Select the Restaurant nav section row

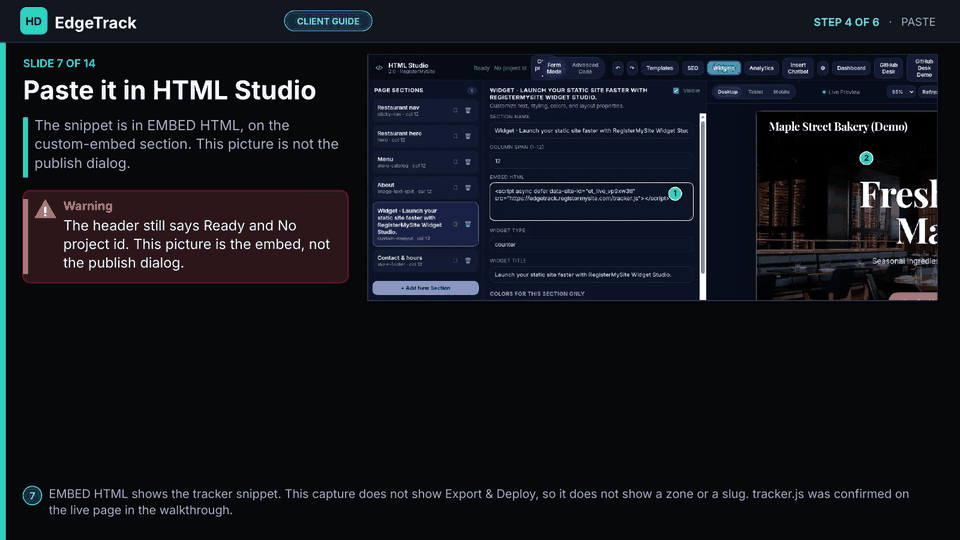pyautogui.click(x=426, y=111)
